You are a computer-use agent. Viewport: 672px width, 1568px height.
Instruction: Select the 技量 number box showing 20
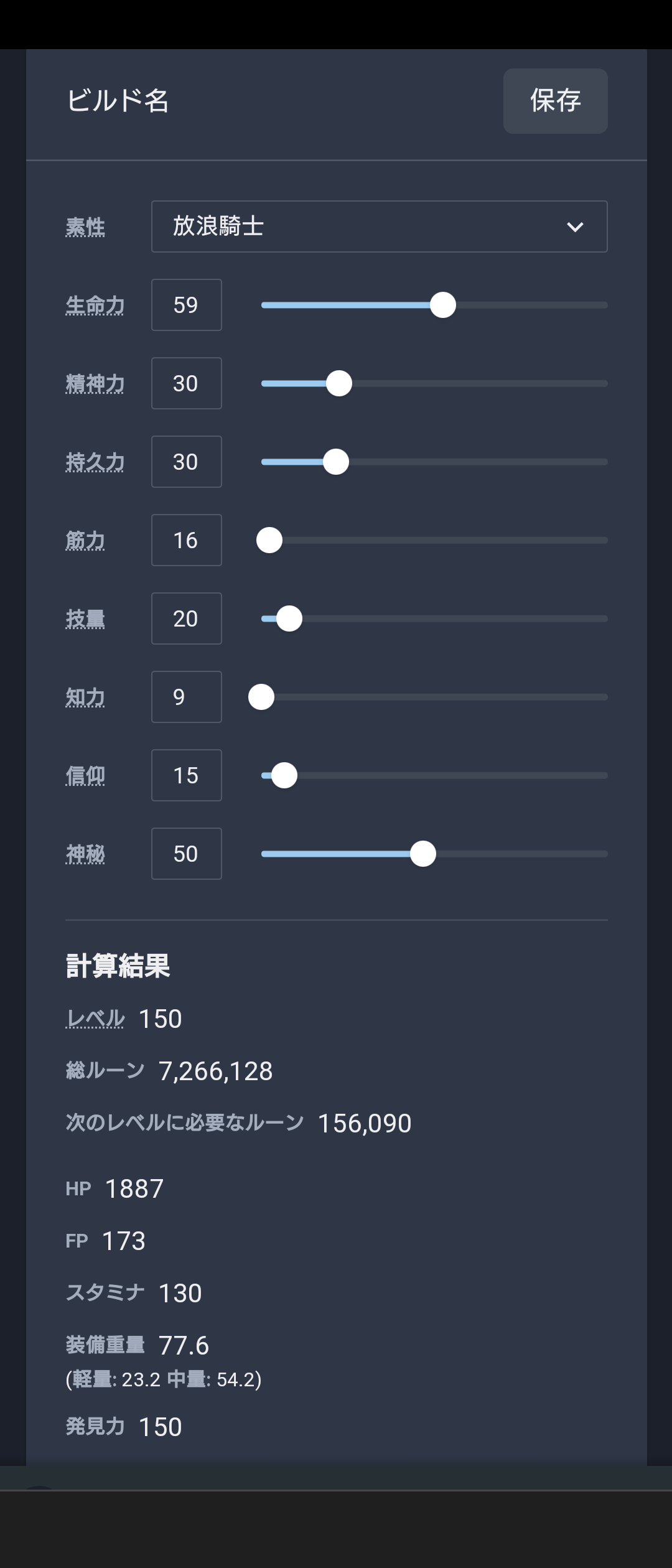(187, 618)
